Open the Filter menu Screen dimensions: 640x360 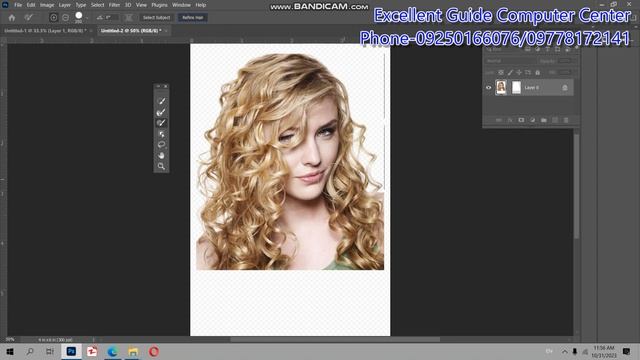(114, 5)
